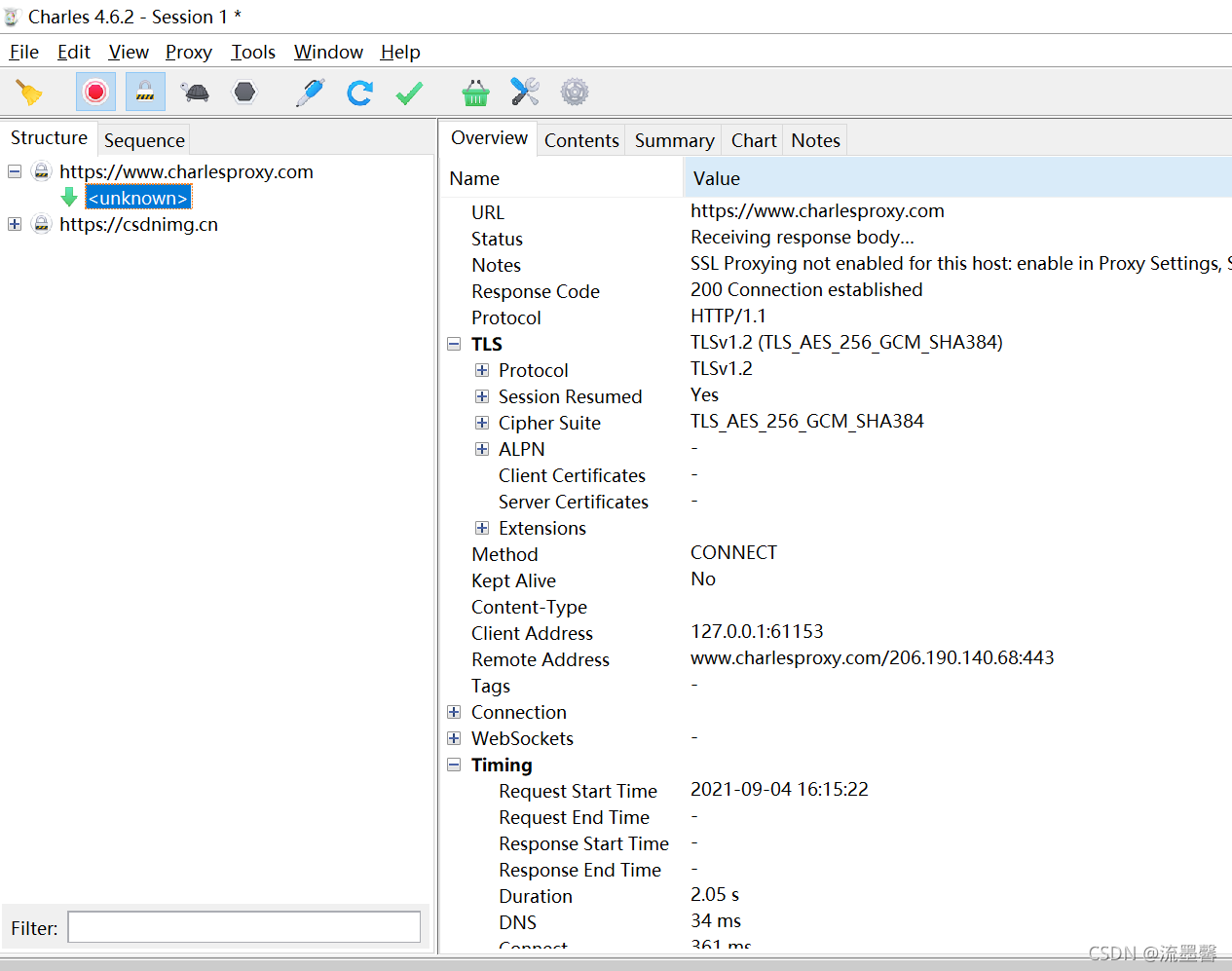The width and height of the screenshot is (1232, 971).
Task: Toggle throttling turtle icon
Action: point(195,93)
